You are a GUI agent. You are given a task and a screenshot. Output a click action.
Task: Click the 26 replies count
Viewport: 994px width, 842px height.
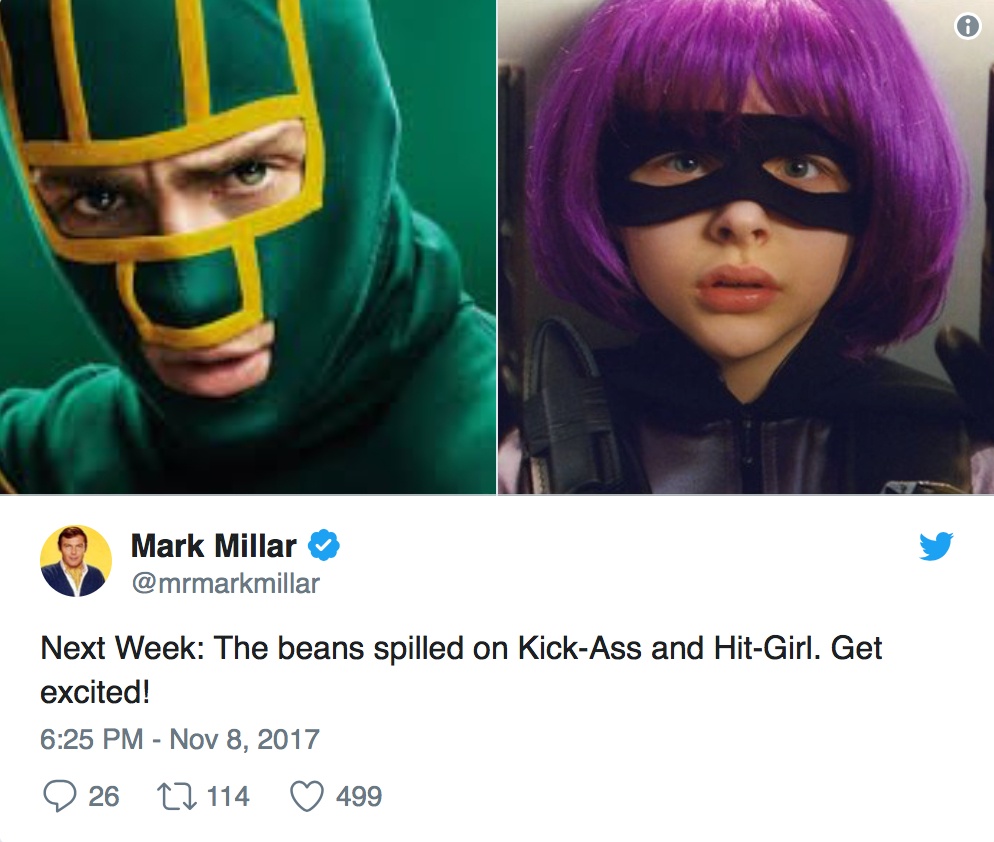pyautogui.click(x=103, y=796)
